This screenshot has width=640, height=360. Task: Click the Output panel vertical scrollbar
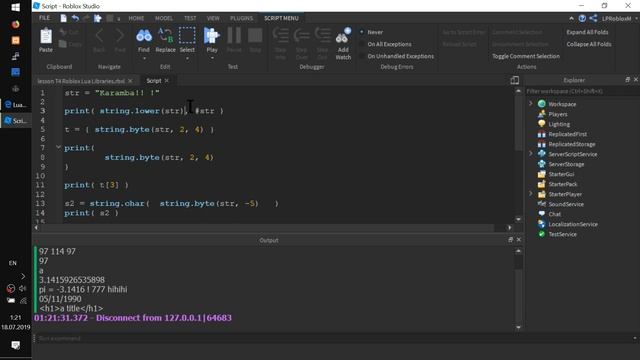point(518,289)
